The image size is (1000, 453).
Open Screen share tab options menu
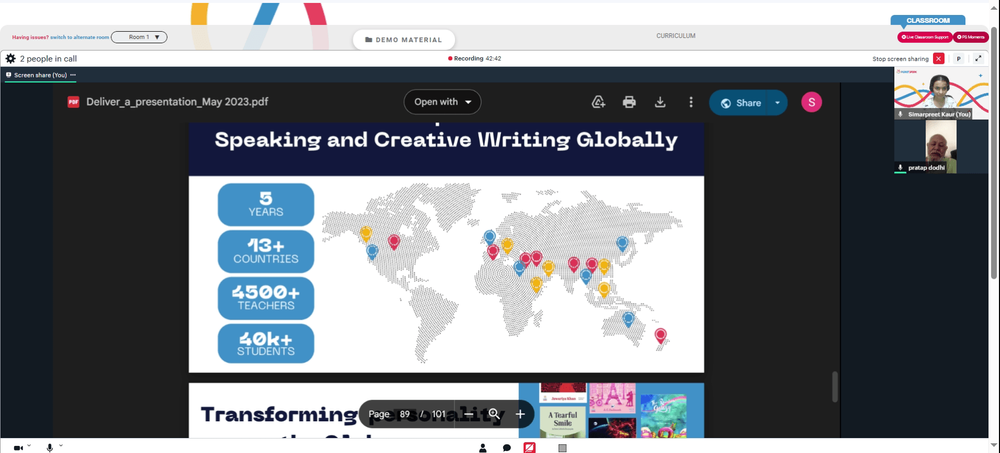click(x=73, y=75)
